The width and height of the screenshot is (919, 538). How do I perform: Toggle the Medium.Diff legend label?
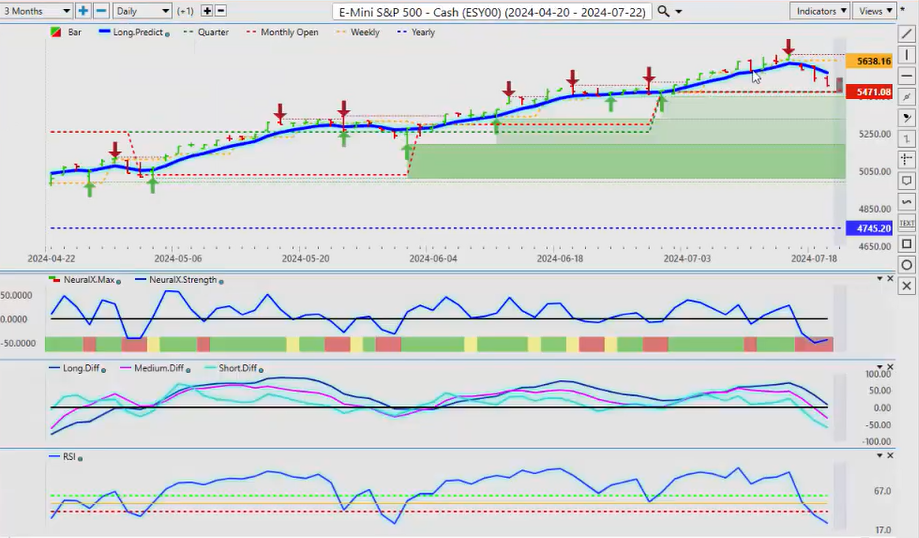click(159, 368)
